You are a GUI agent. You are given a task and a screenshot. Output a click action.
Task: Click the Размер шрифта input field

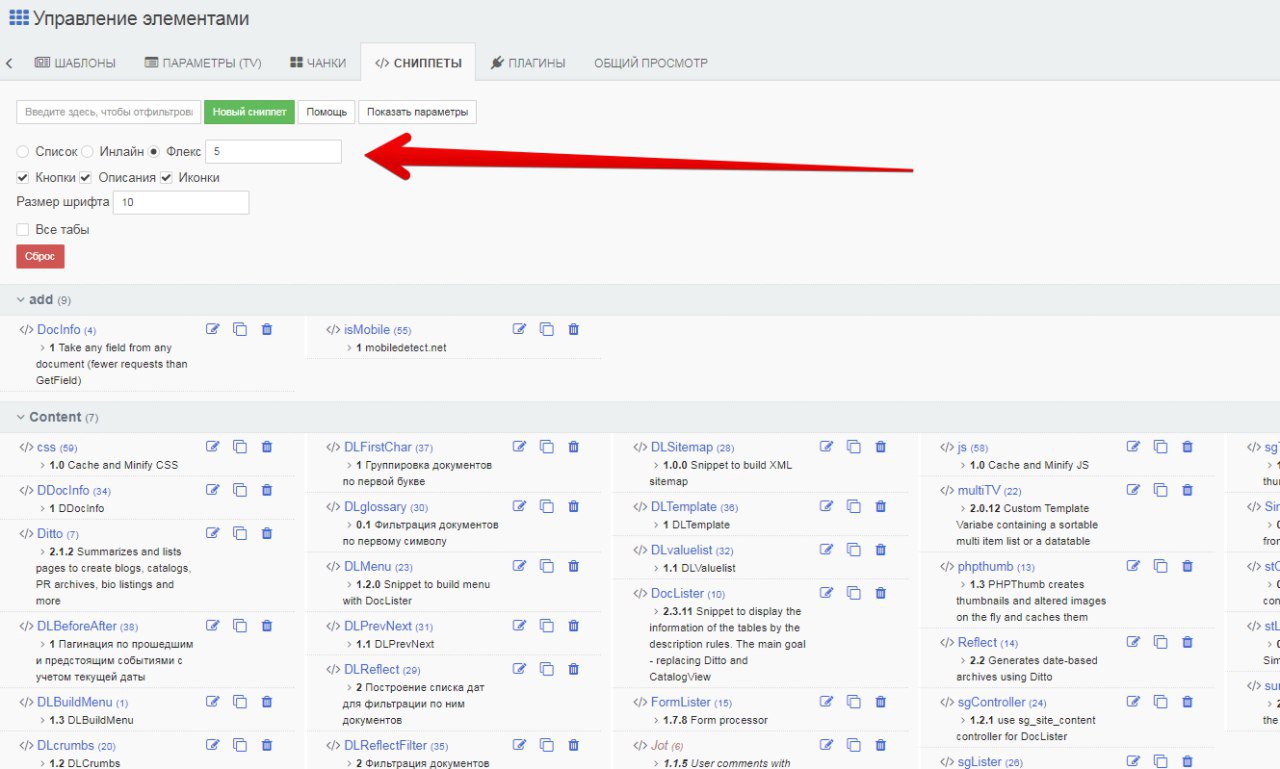coord(181,203)
